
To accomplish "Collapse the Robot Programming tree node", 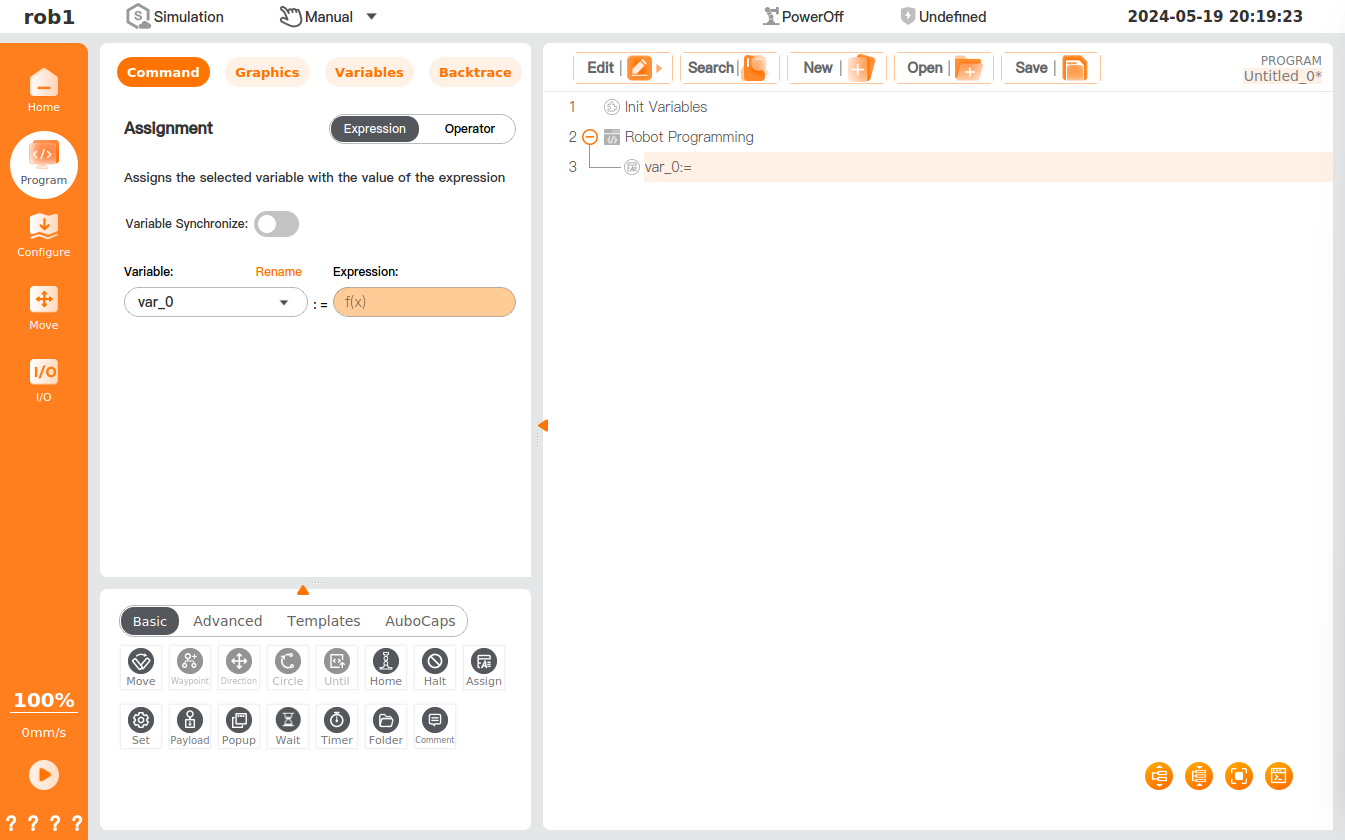I will click(x=590, y=137).
